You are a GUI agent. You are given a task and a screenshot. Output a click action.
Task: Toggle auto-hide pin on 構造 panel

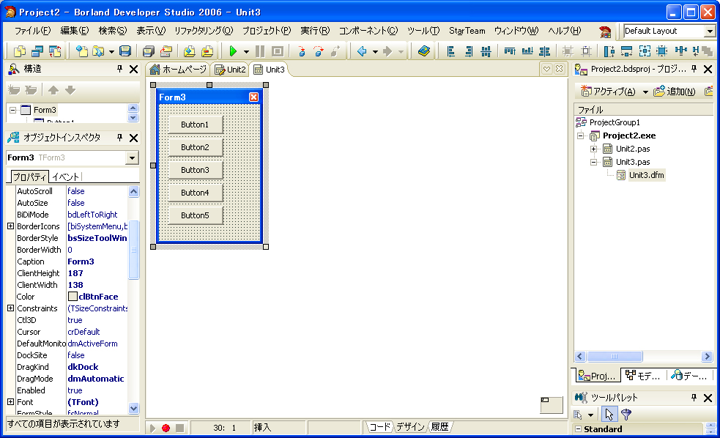click(119, 69)
